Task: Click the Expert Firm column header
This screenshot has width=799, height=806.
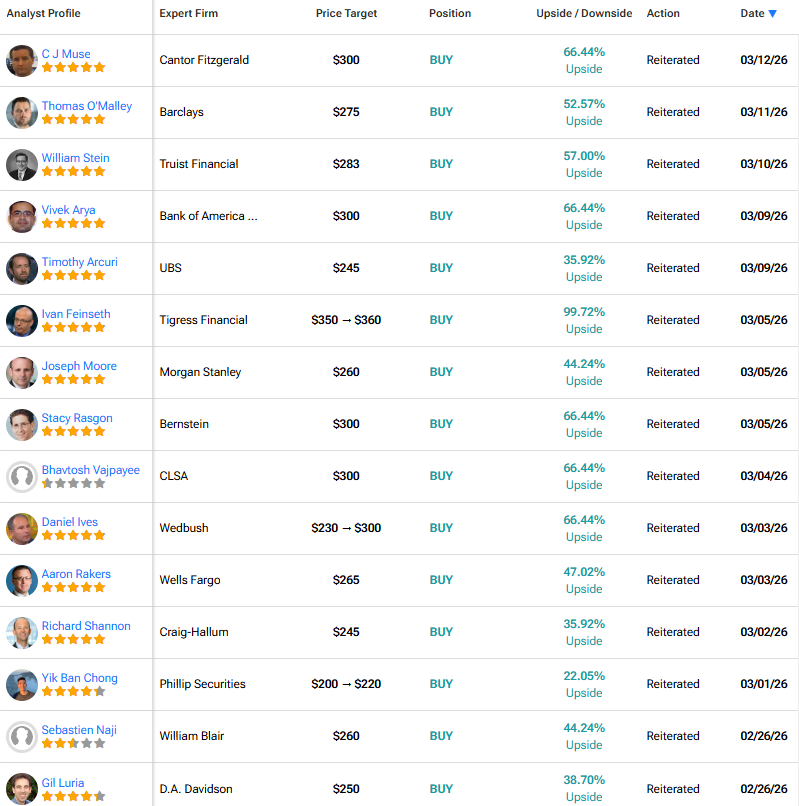Action: point(189,14)
